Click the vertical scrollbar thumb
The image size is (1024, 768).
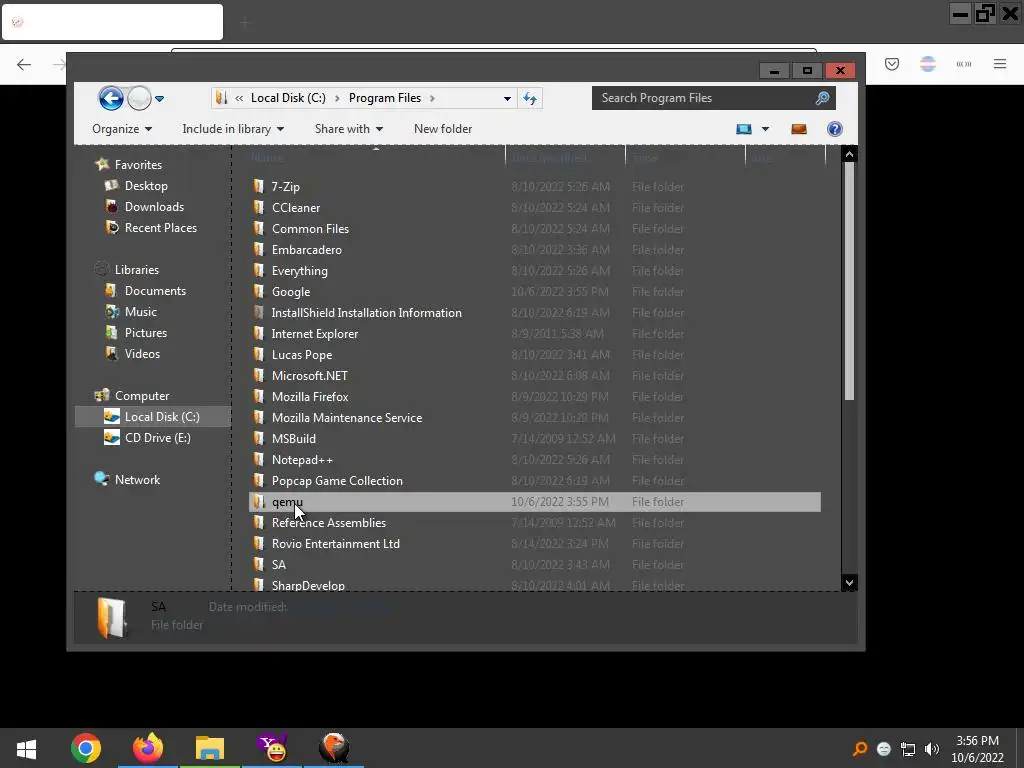(849, 281)
